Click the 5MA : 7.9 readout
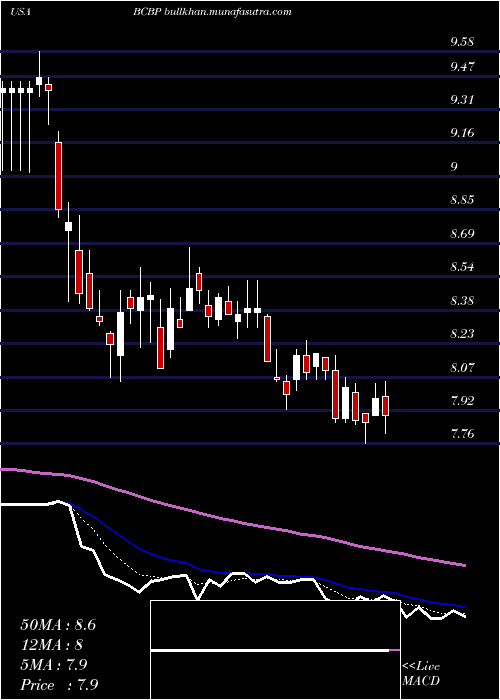The width and height of the screenshot is (500, 700). (54, 665)
